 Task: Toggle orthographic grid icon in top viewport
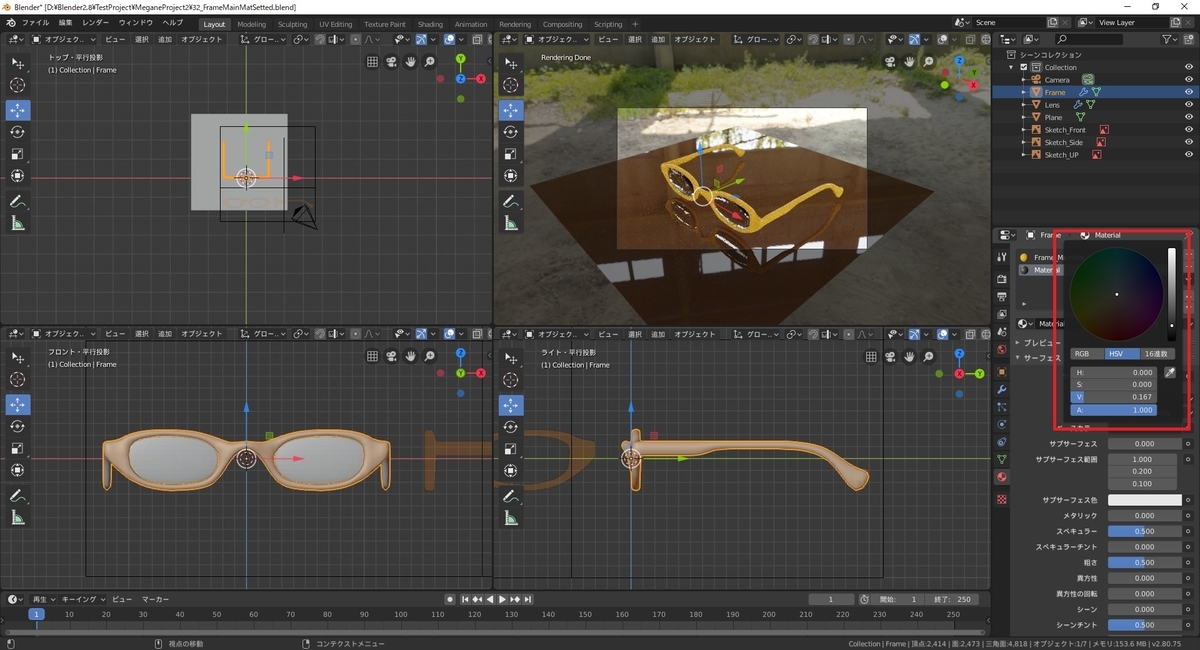coord(372,62)
